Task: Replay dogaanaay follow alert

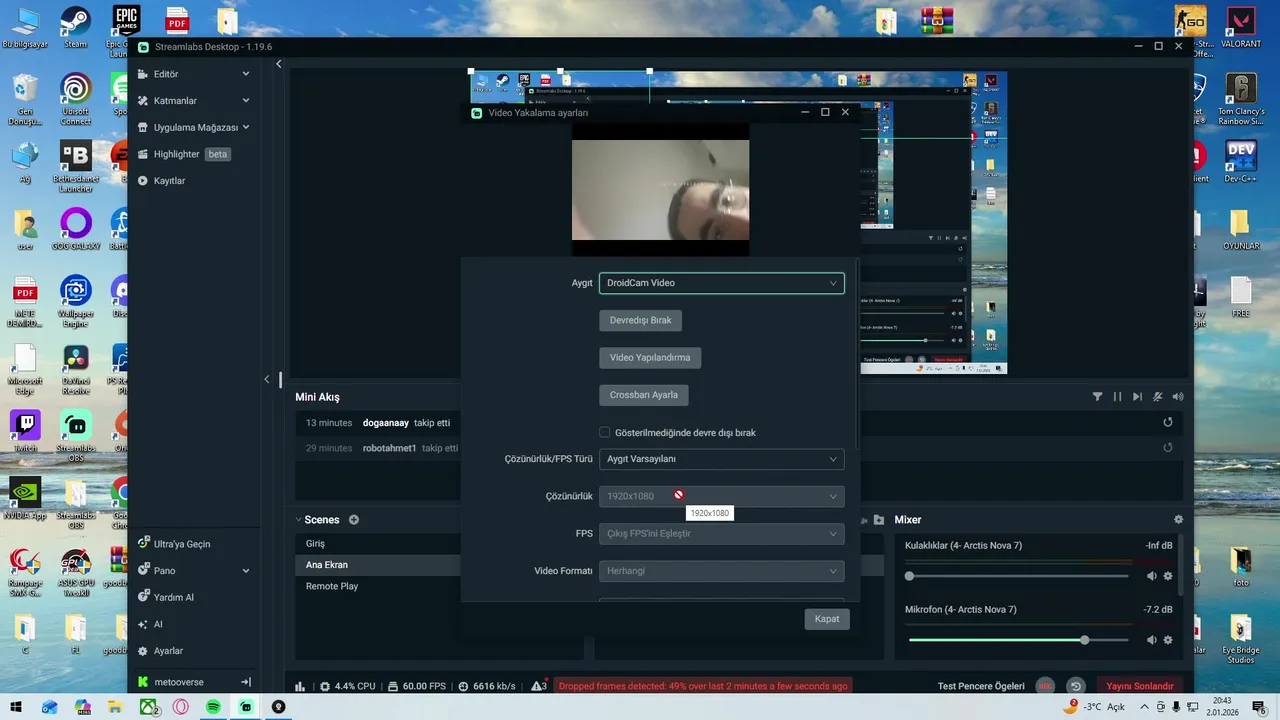Action: pos(1167,423)
